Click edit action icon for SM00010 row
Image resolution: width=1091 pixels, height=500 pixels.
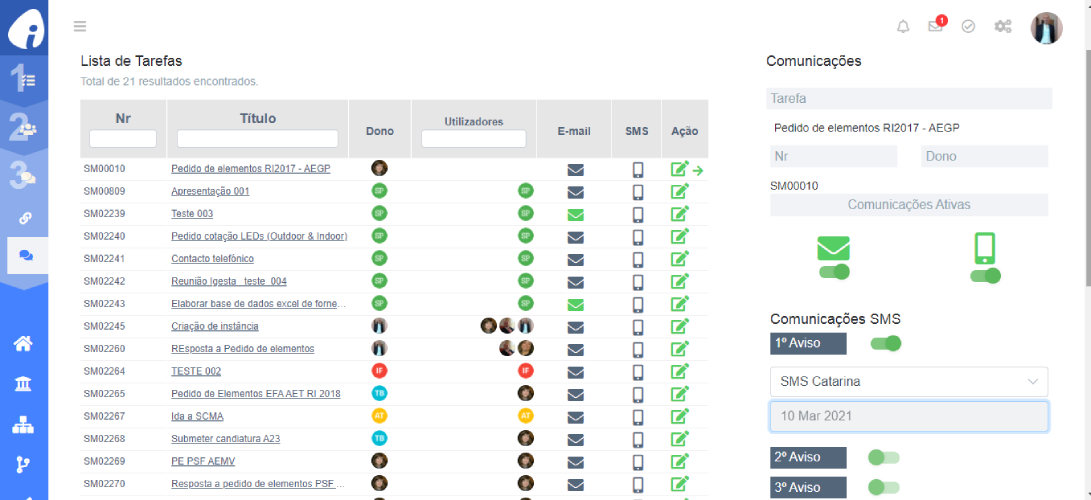[680, 169]
